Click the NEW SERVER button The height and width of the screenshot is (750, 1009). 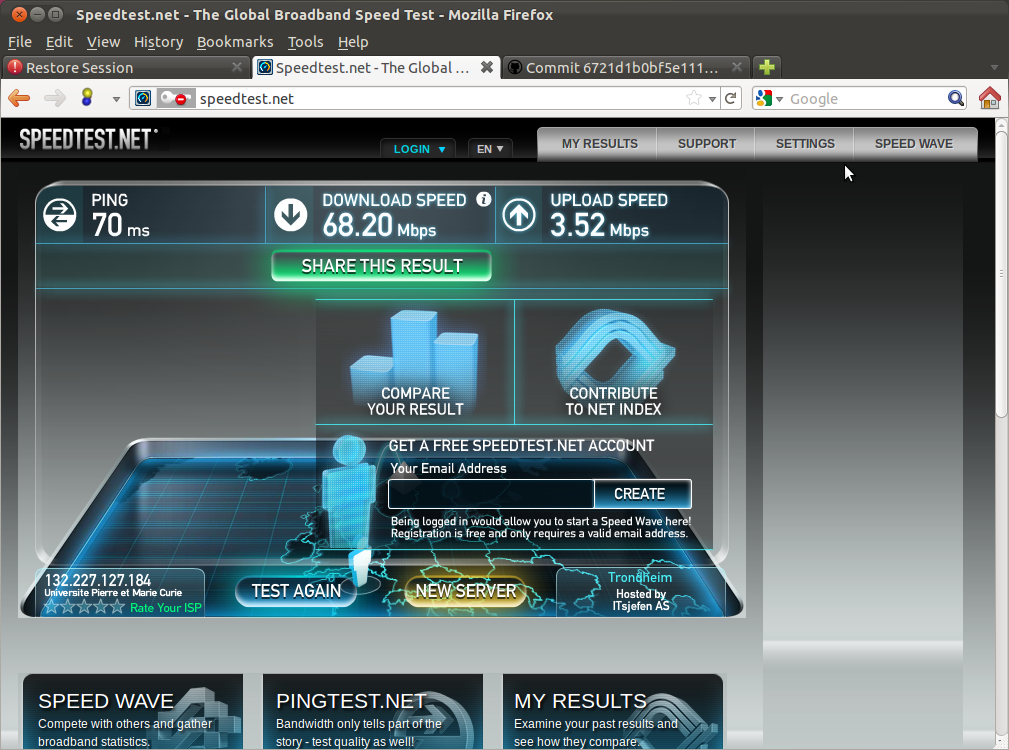(x=466, y=591)
